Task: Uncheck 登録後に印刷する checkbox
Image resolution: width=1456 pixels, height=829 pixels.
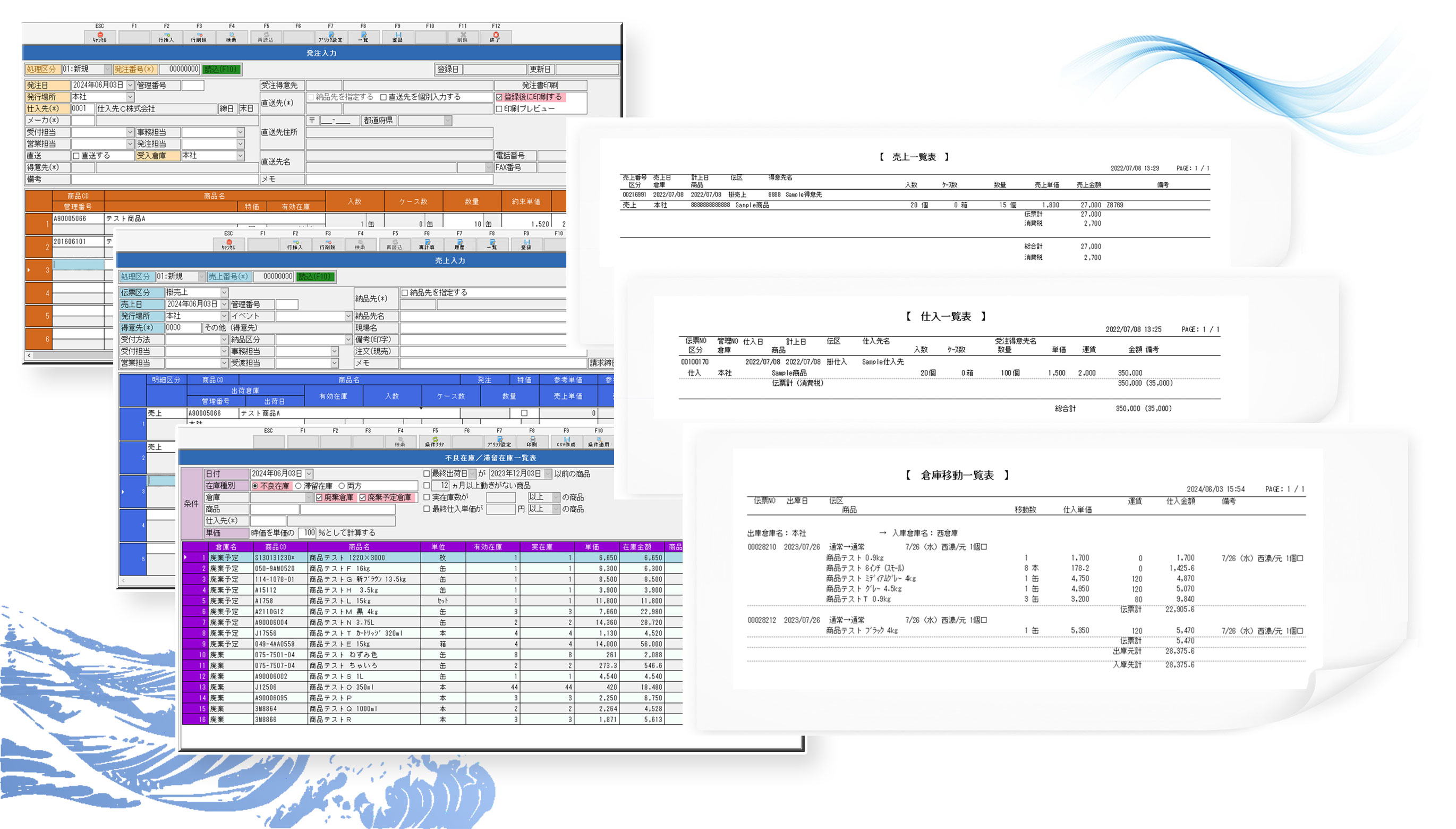Action: 499,97
